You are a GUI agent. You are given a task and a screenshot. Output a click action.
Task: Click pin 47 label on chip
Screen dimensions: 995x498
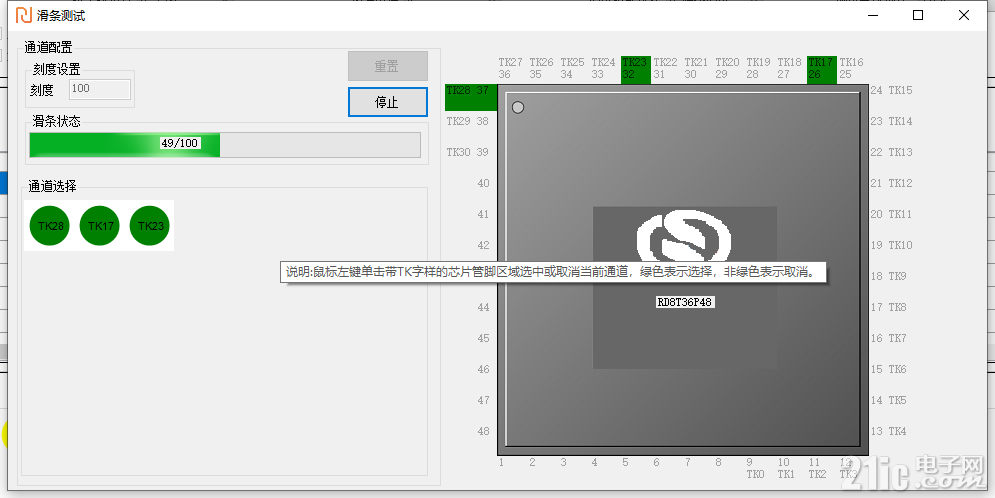pos(484,400)
